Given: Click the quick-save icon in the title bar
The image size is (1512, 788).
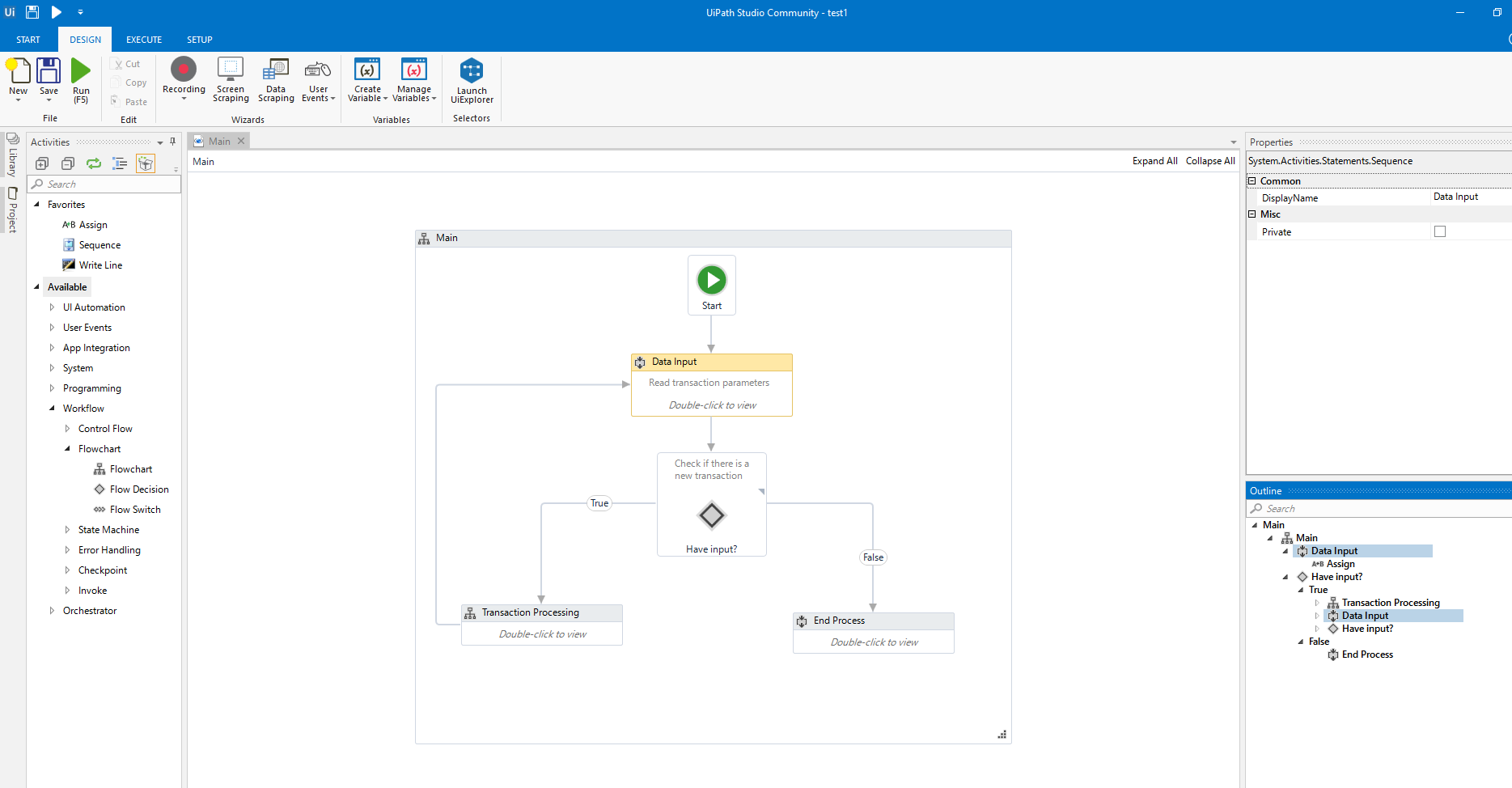Looking at the screenshot, I should tap(32, 12).
